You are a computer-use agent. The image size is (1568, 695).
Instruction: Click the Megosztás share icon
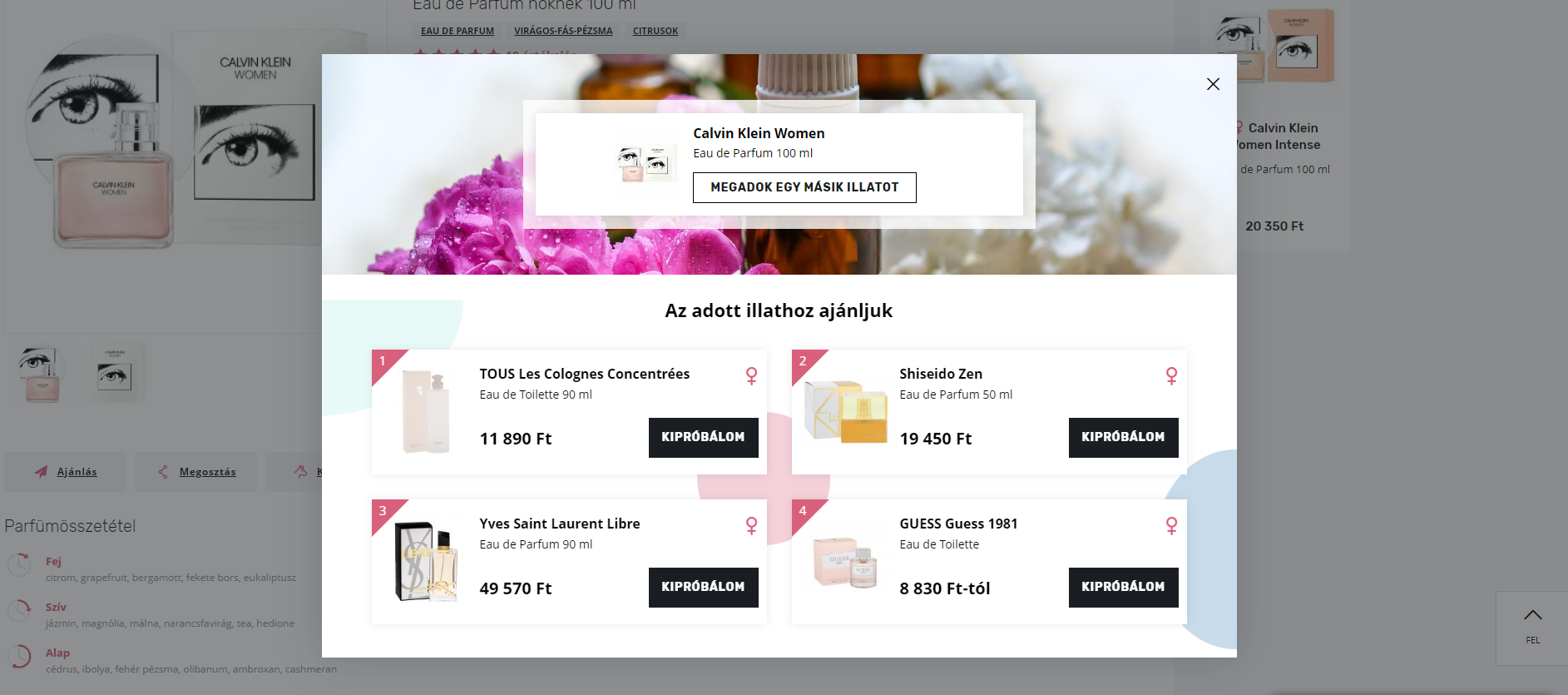click(163, 472)
